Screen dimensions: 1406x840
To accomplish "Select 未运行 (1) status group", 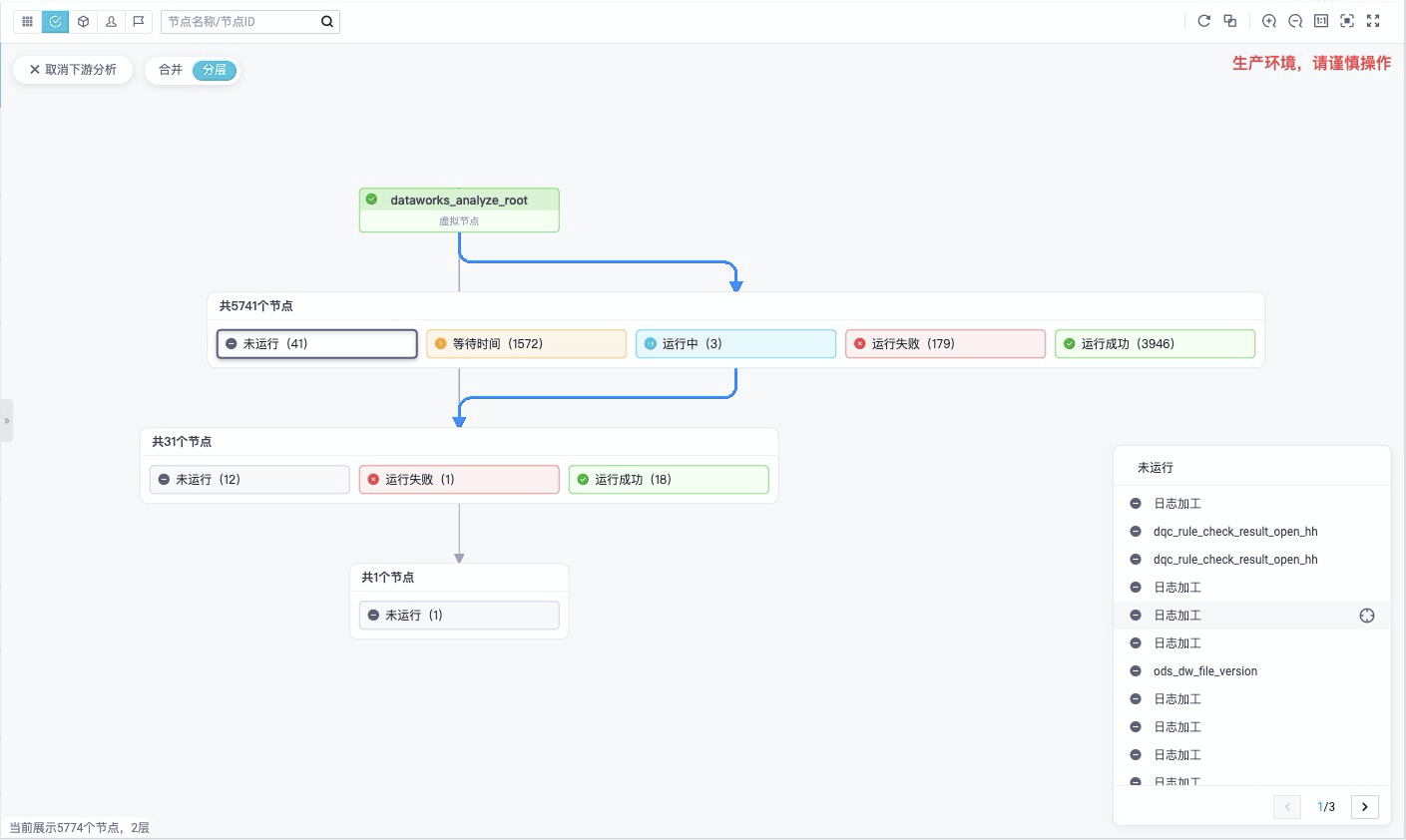I will pos(459,615).
